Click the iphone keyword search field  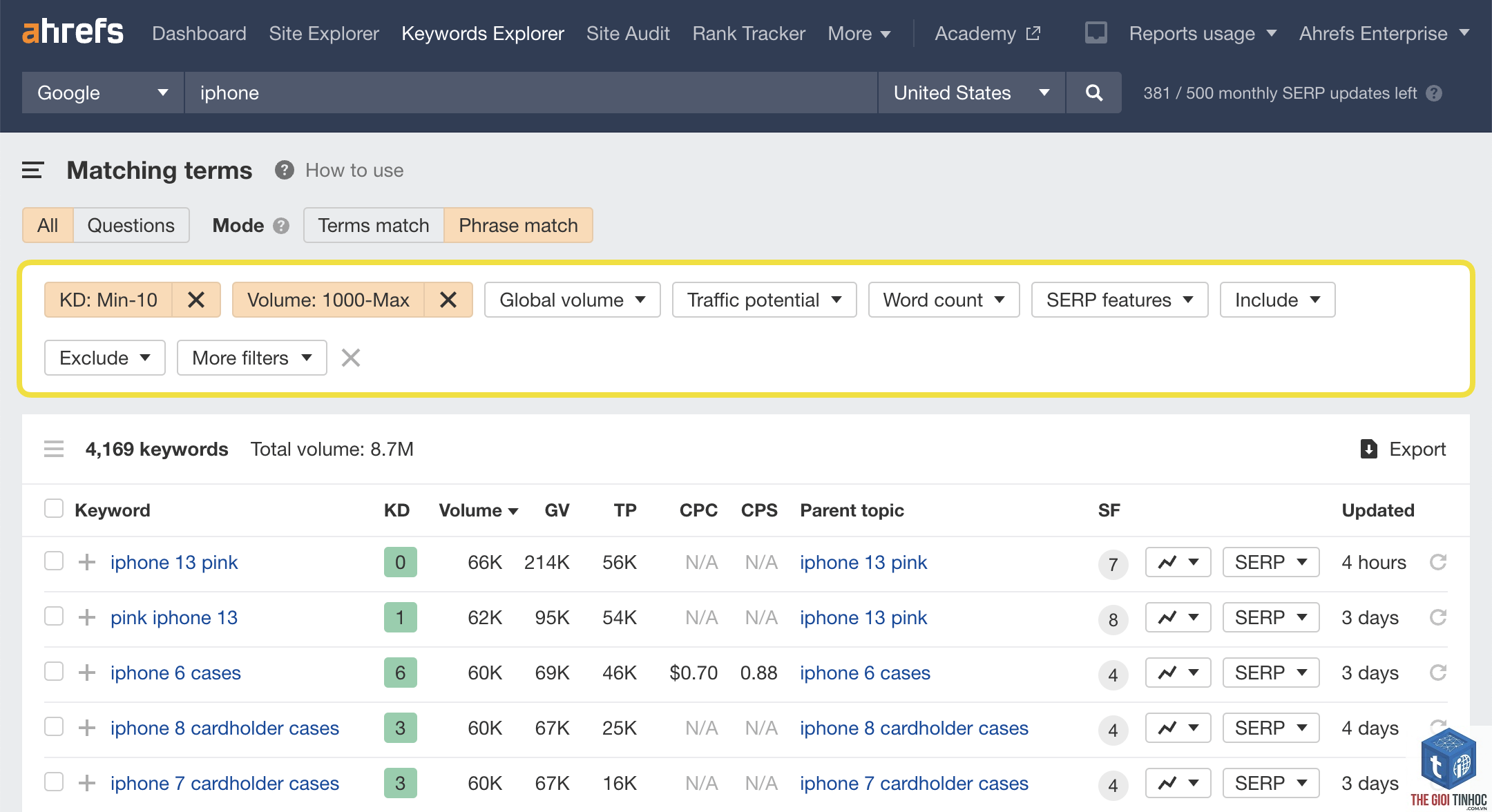[x=531, y=93]
